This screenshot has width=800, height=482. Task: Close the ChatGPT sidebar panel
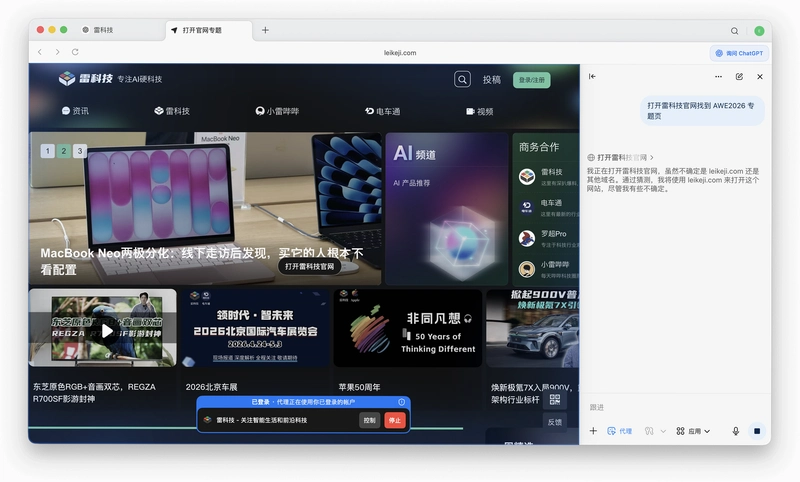(760, 77)
